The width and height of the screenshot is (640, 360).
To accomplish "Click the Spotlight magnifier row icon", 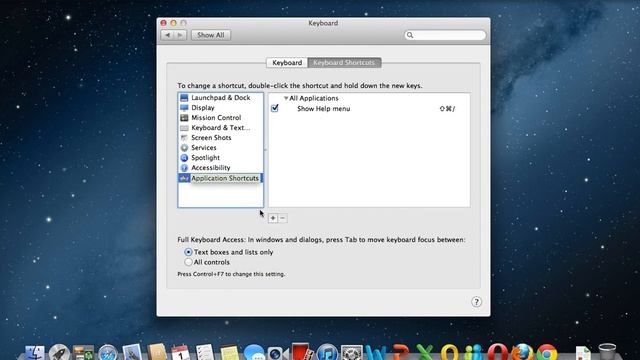I will tap(184, 158).
